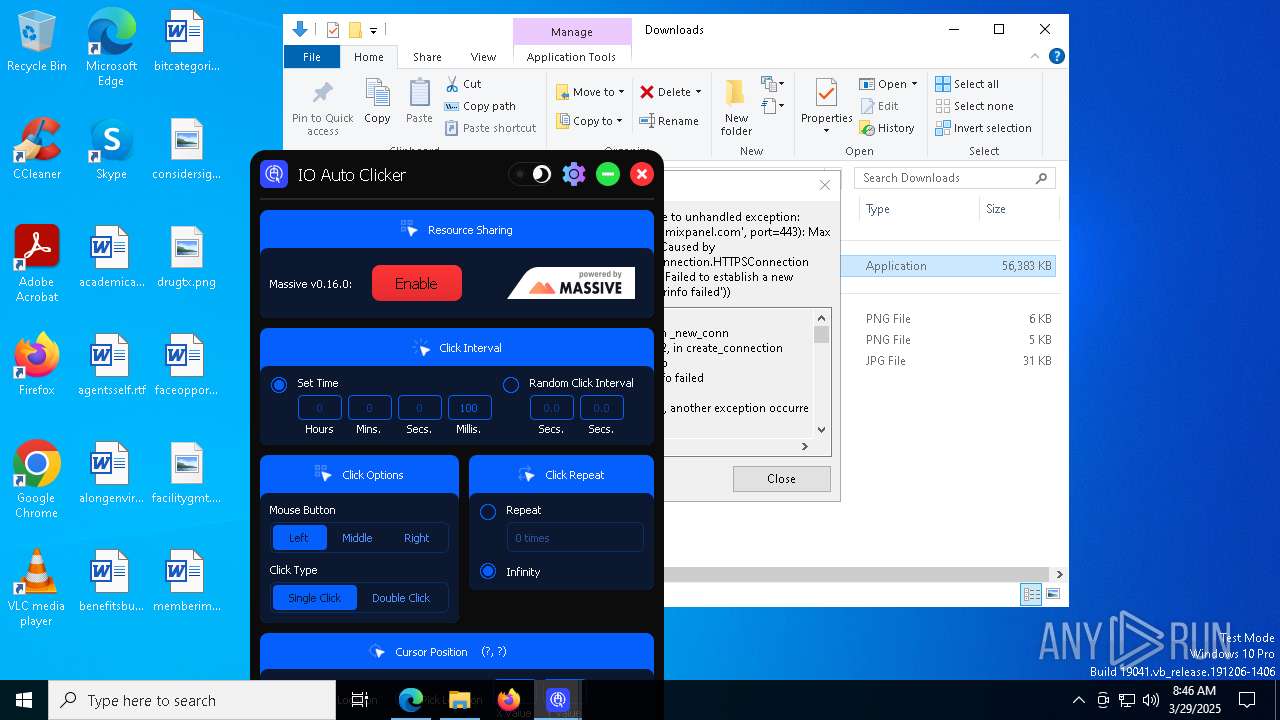1280x720 pixels.
Task: Open Microsoft Edge from taskbar
Action: [x=411, y=700]
